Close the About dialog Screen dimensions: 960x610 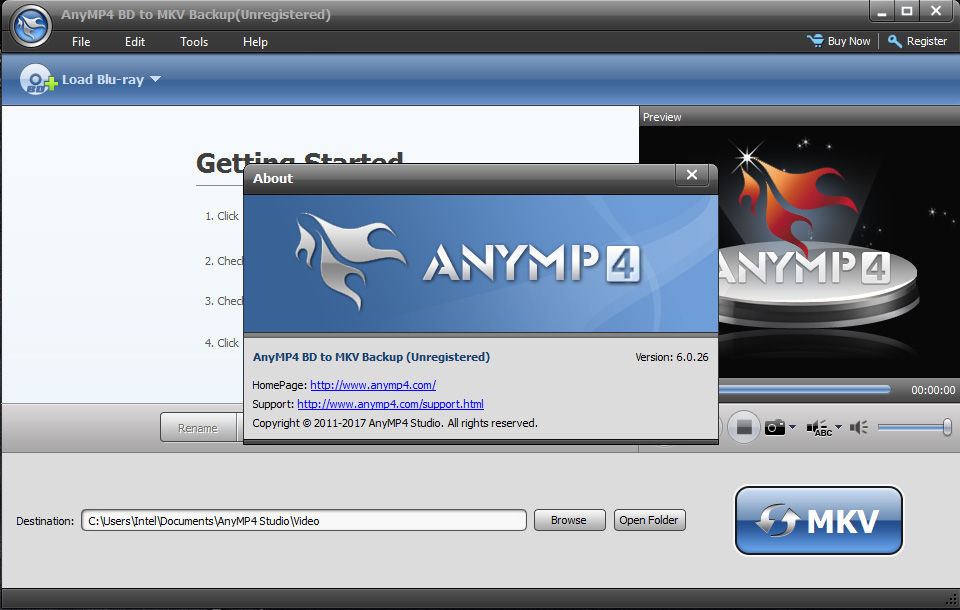pos(691,176)
